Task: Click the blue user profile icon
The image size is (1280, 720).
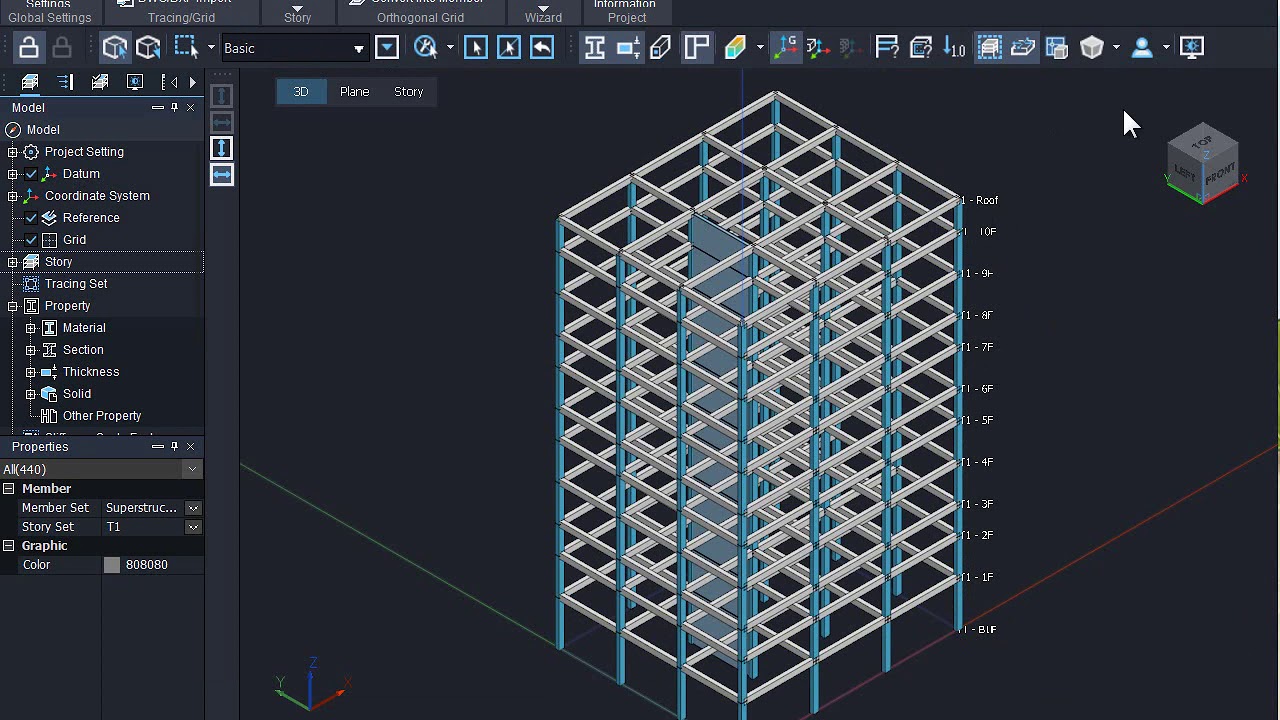Action: click(1142, 47)
